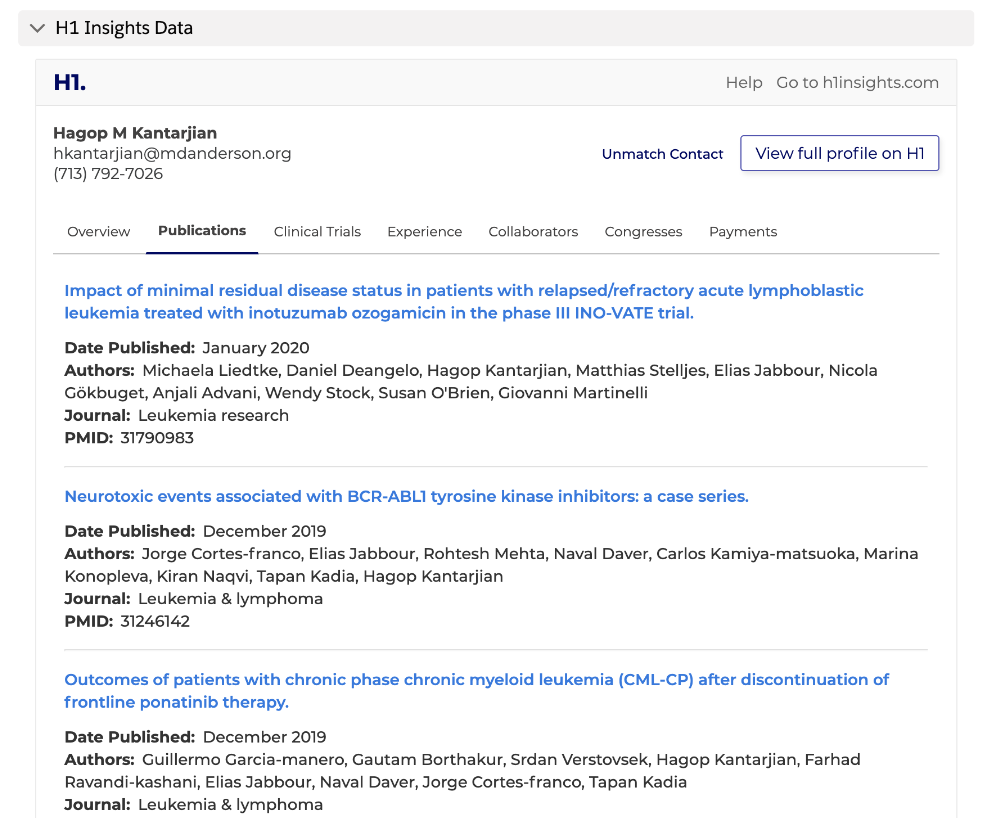
Task: Switch to the Overview tab
Action: click(99, 232)
